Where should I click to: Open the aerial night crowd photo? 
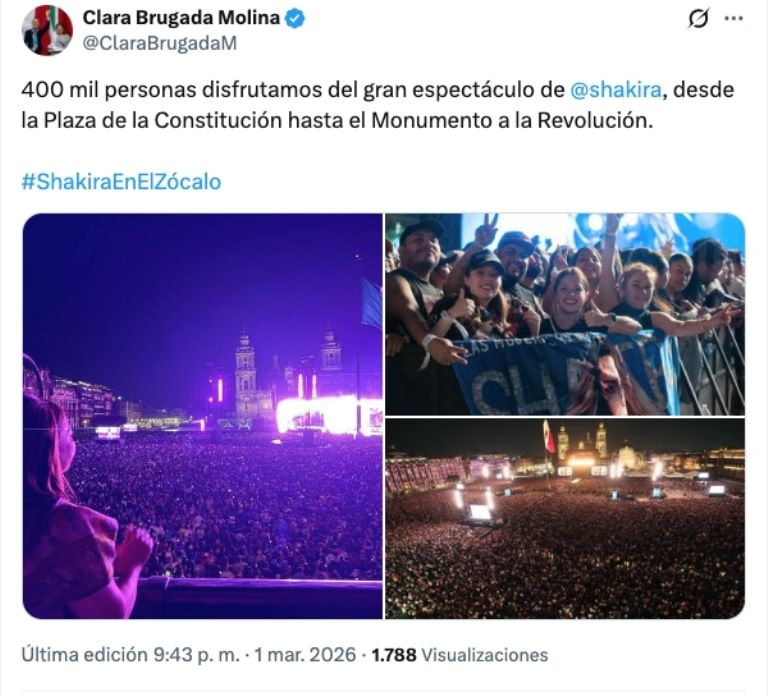point(565,518)
